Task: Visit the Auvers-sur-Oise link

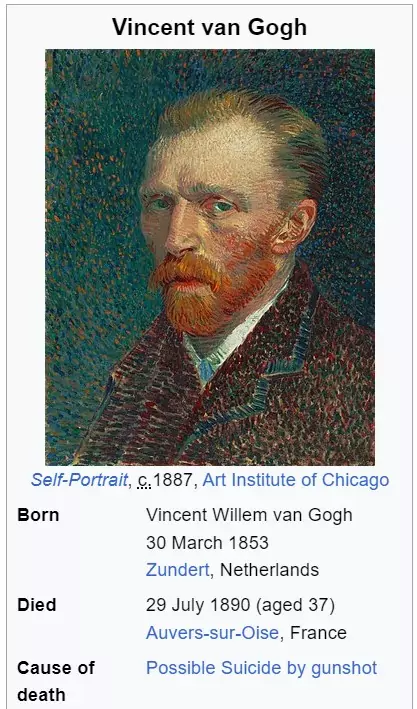Action: tap(212, 632)
